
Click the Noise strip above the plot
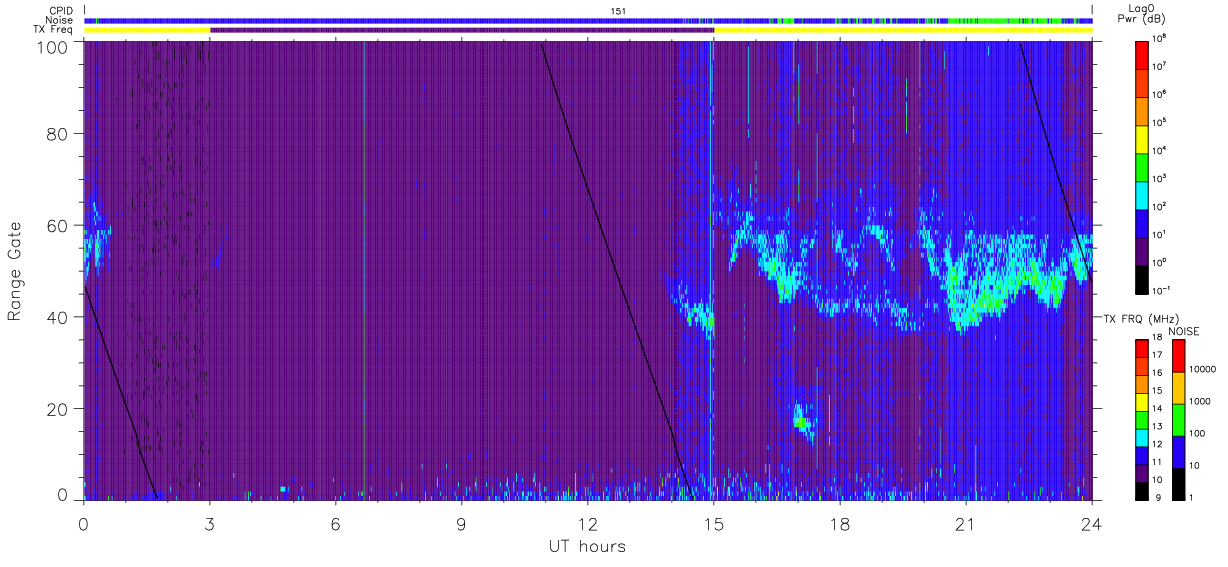point(588,20)
